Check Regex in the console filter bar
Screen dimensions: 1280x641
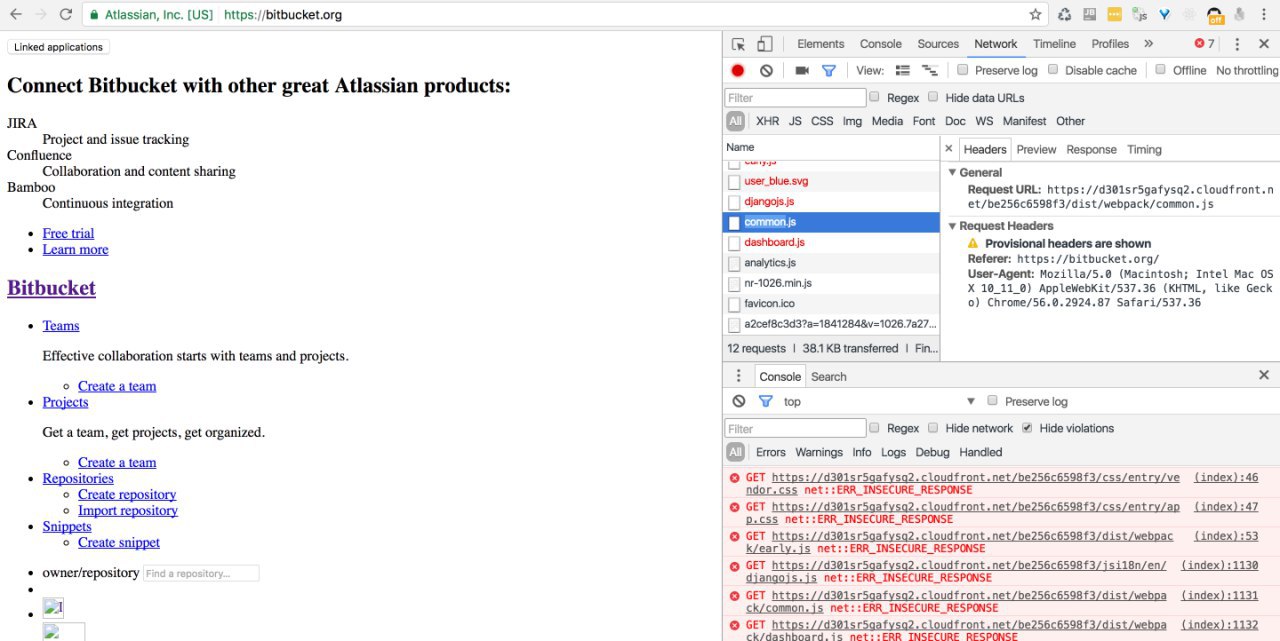(x=874, y=427)
